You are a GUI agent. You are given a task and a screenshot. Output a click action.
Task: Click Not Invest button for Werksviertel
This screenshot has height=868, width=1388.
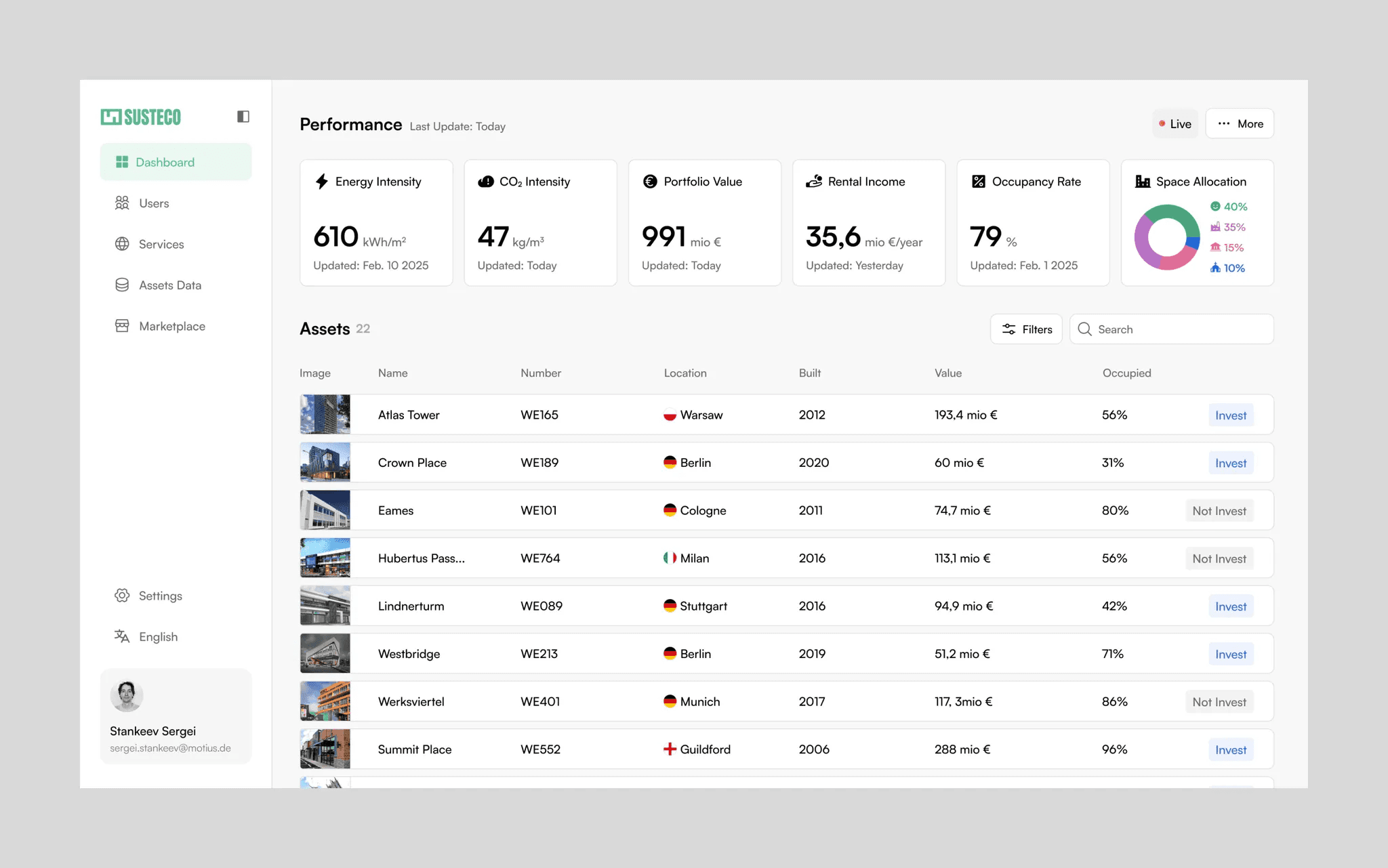[x=1219, y=703]
